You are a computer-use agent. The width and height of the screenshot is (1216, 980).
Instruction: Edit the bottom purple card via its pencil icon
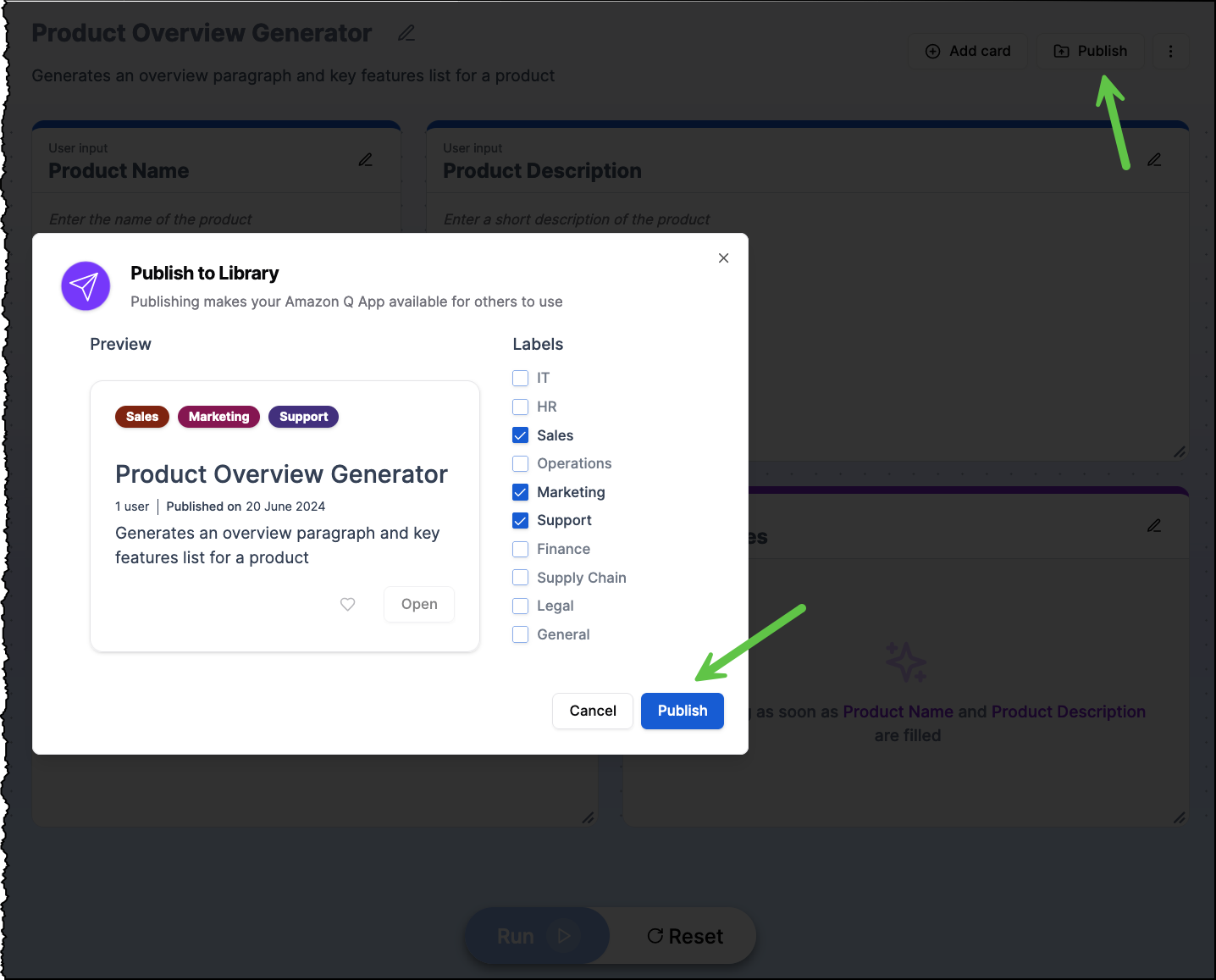pyautogui.click(x=1154, y=525)
